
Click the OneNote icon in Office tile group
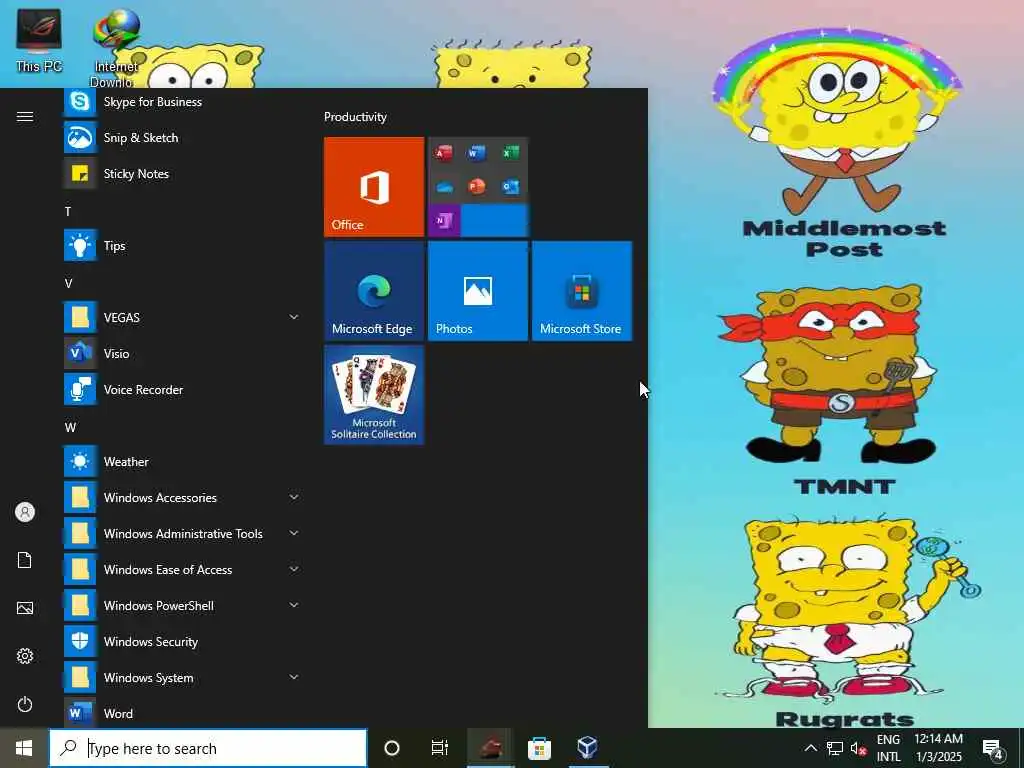[444, 221]
